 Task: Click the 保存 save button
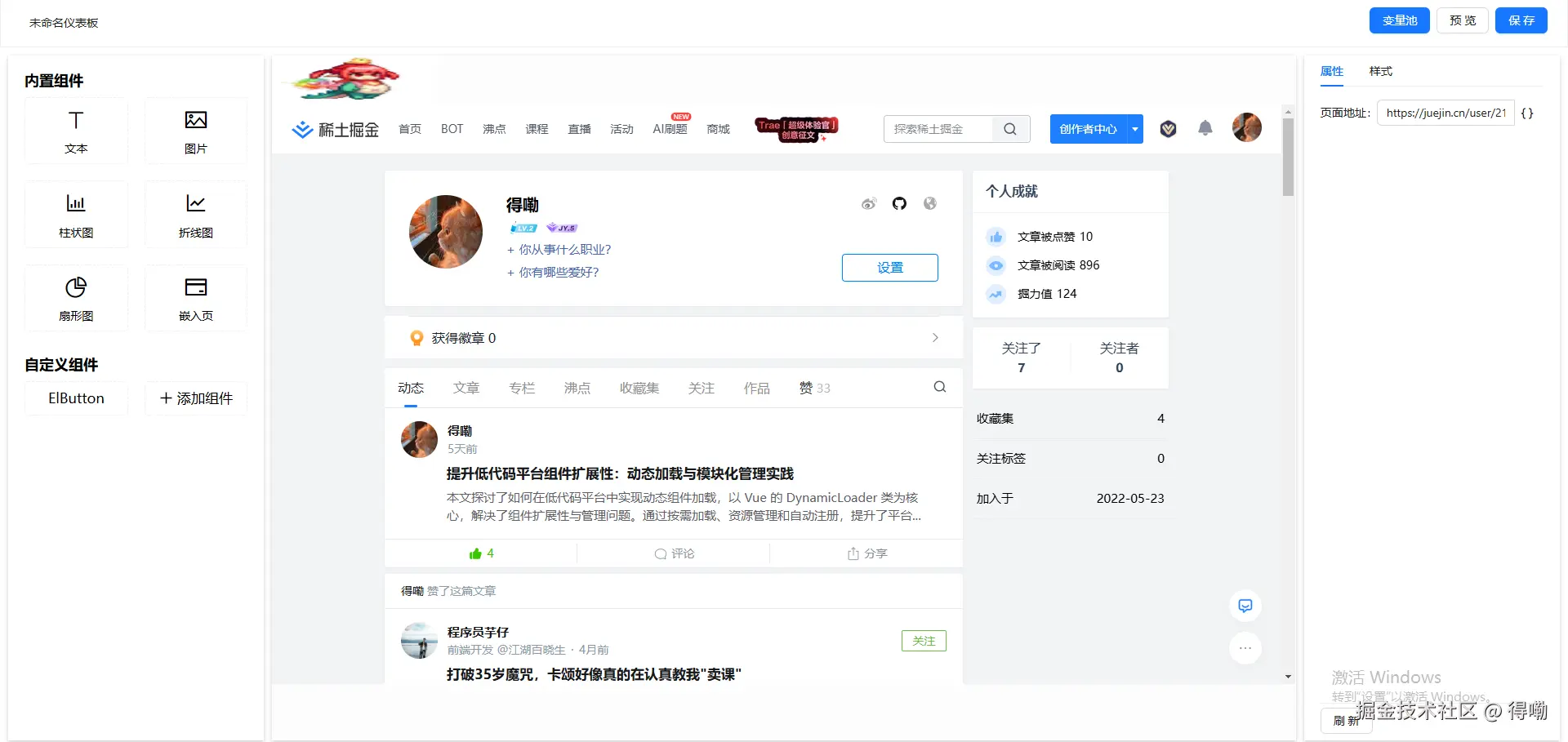(x=1521, y=20)
